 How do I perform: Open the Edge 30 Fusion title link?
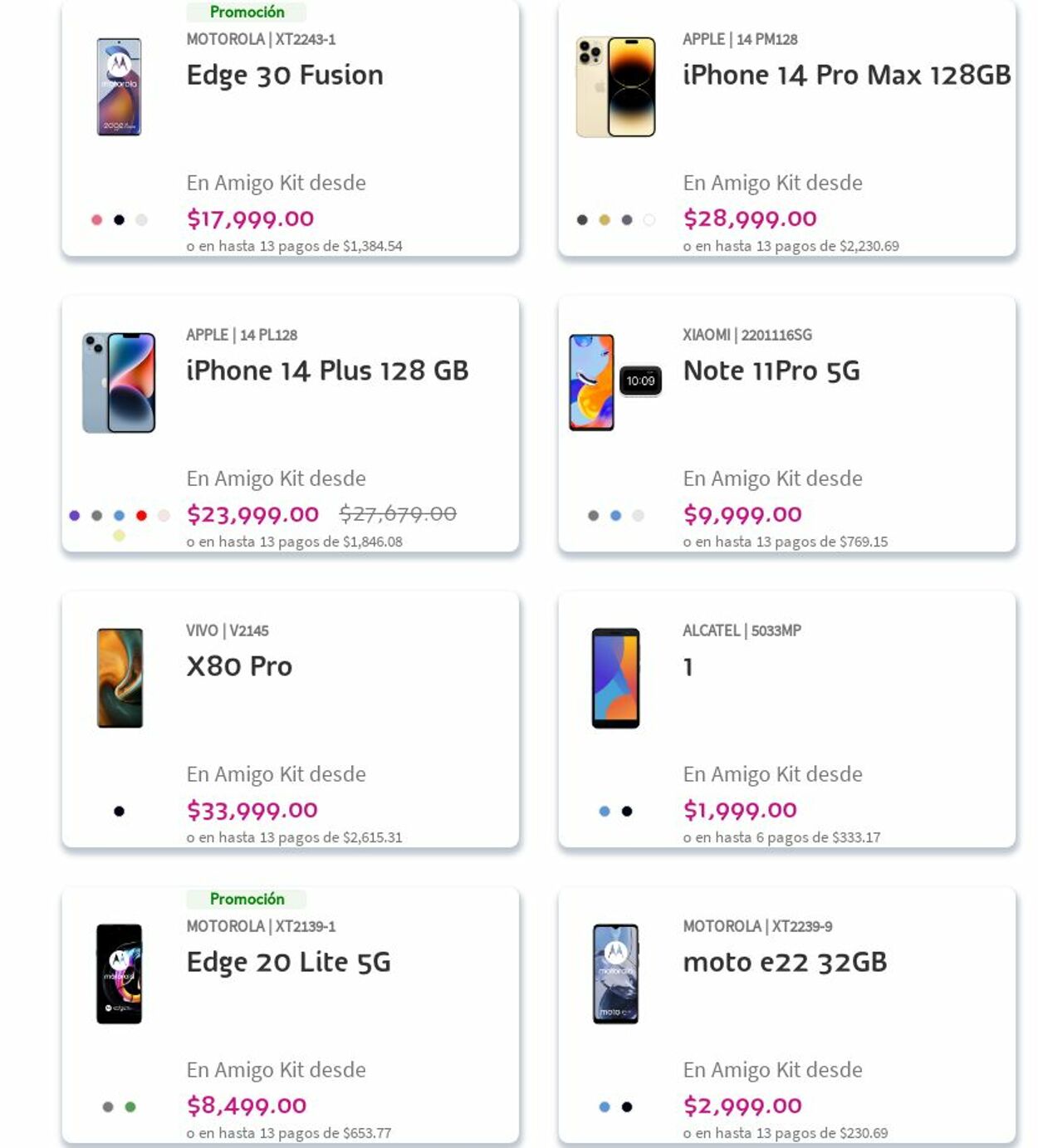pos(285,76)
